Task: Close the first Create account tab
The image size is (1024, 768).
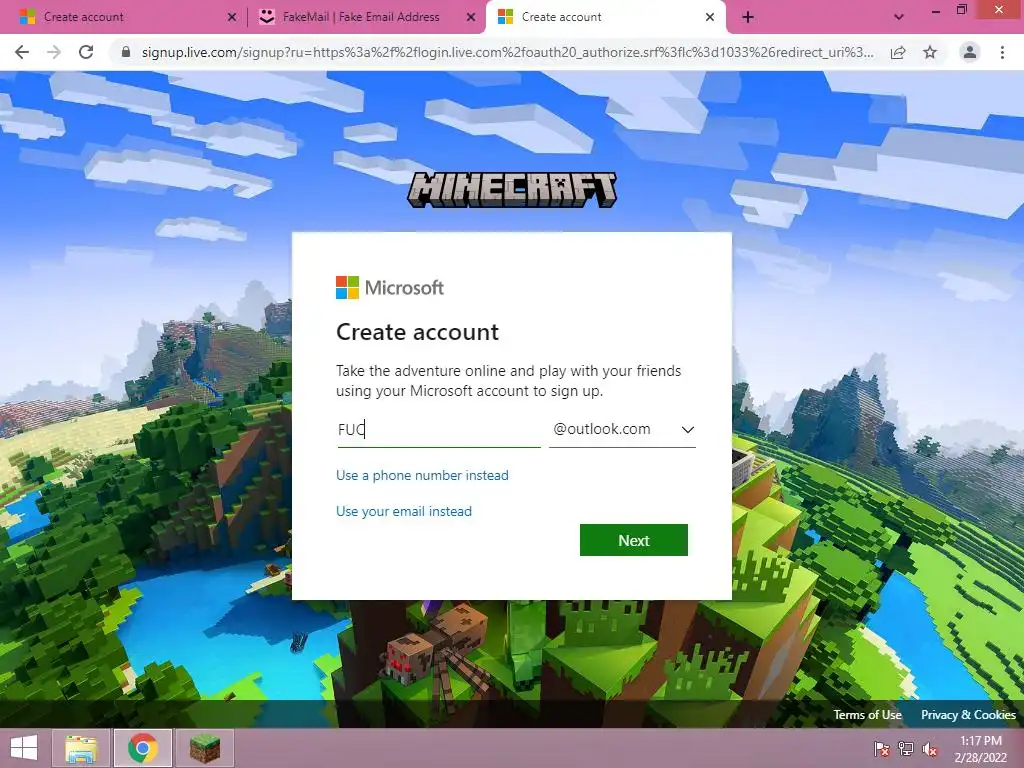Action: pyautogui.click(x=232, y=17)
